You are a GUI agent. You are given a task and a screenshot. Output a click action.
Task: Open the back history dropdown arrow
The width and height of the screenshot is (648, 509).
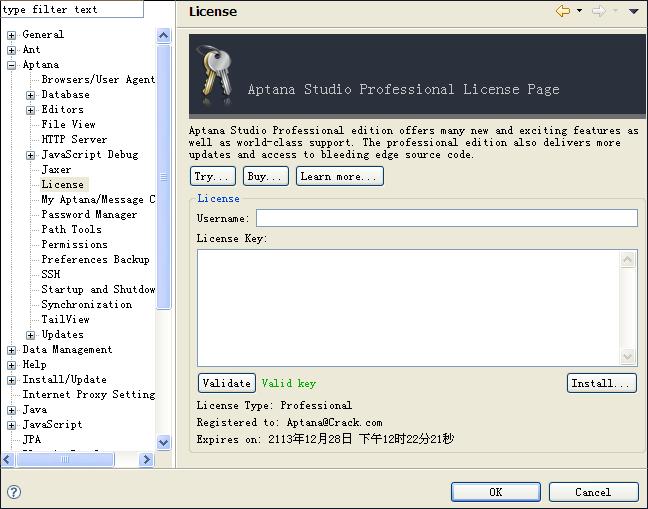(579, 11)
